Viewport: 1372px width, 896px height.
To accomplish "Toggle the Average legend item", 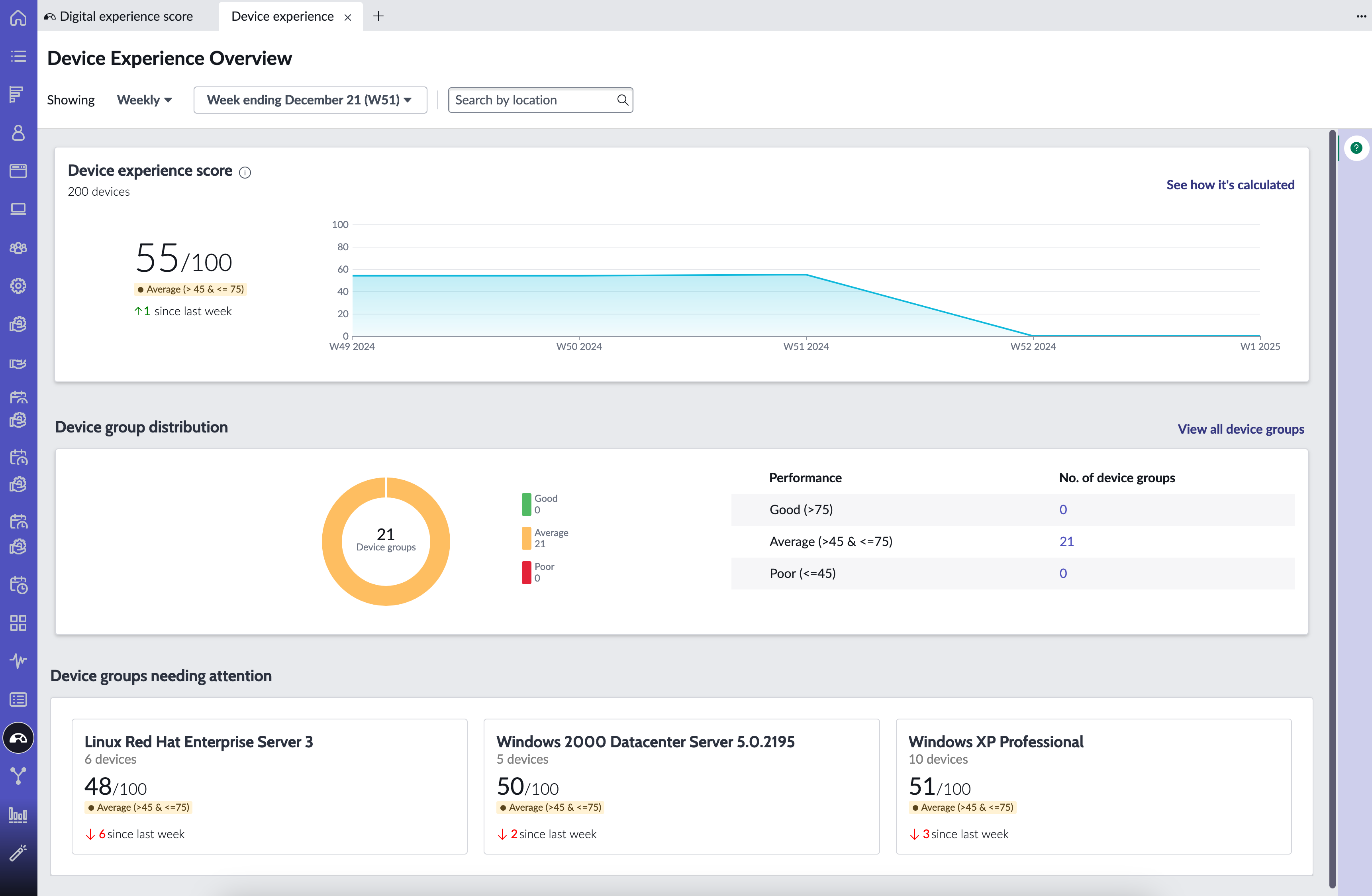I will pyautogui.click(x=545, y=538).
